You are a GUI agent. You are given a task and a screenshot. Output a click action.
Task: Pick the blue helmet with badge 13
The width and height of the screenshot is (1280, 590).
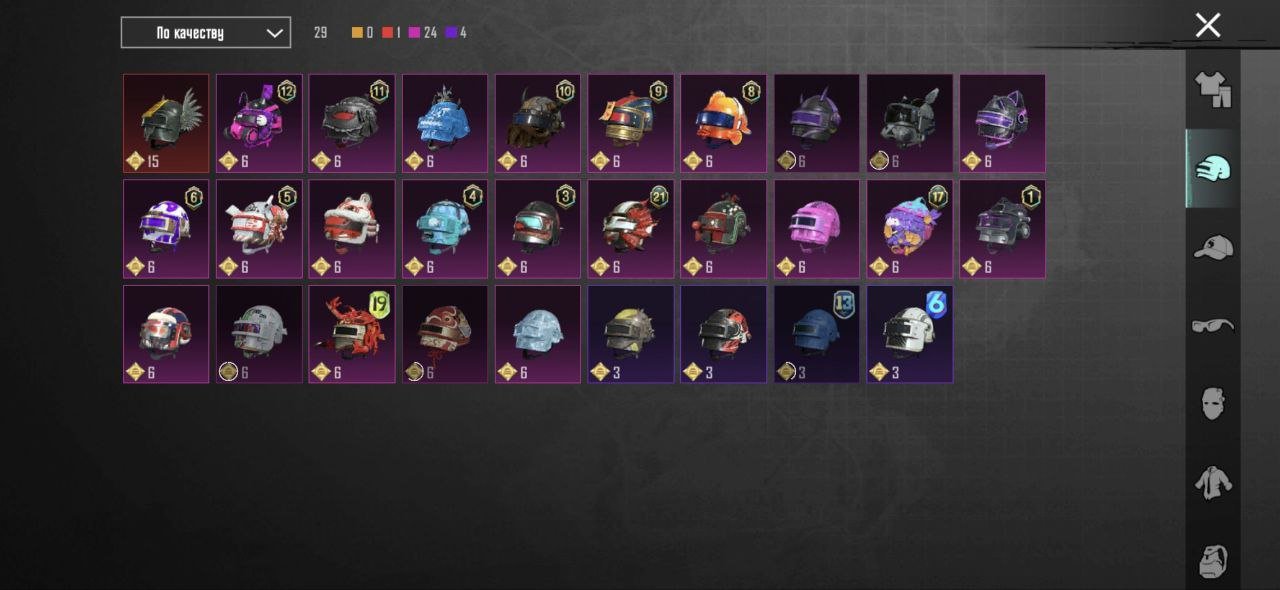click(x=817, y=334)
